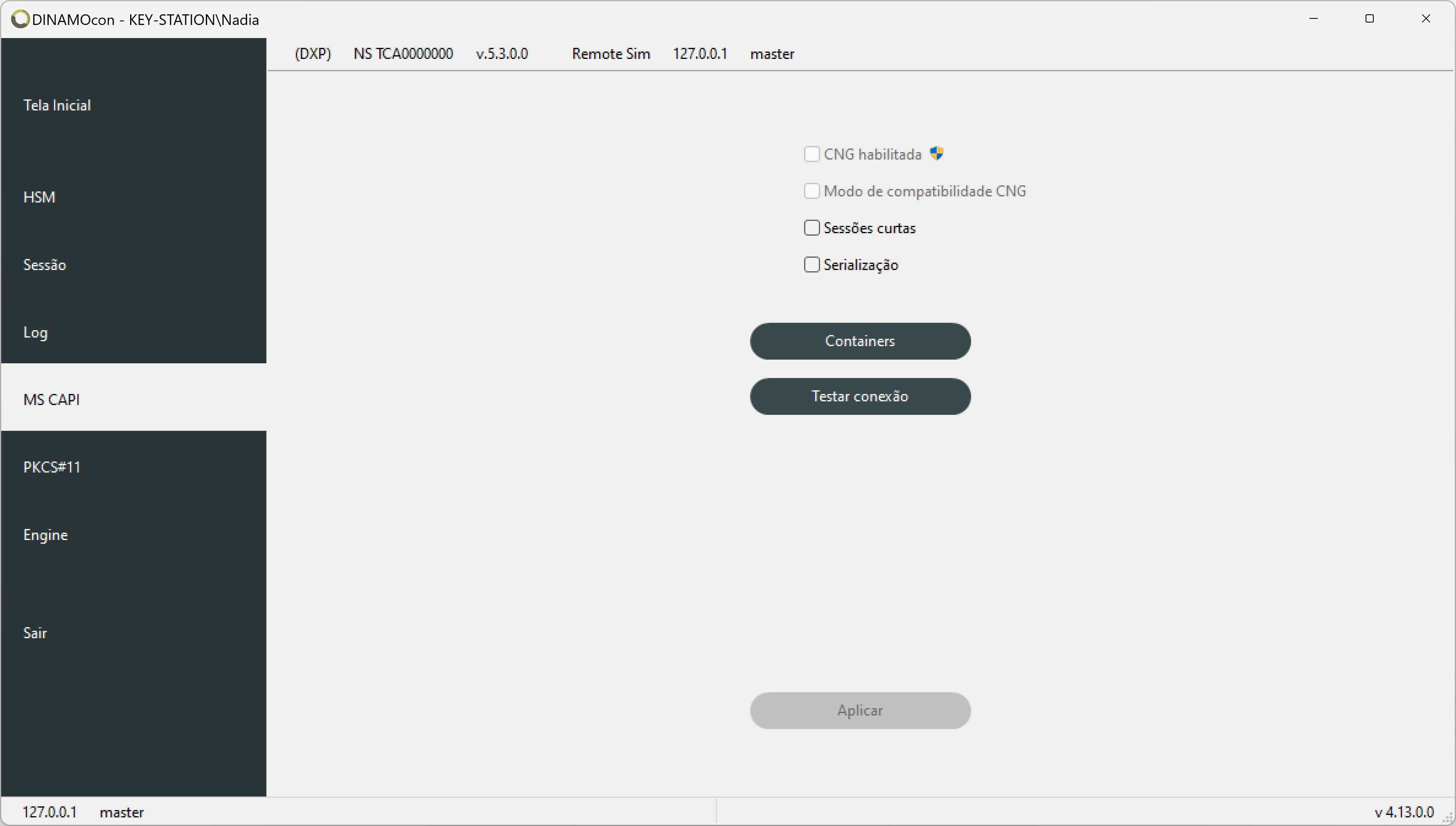1456x826 pixels.
Task: Click the UAC shield icon next to CNG habilitada
Action: coord(936,153)
